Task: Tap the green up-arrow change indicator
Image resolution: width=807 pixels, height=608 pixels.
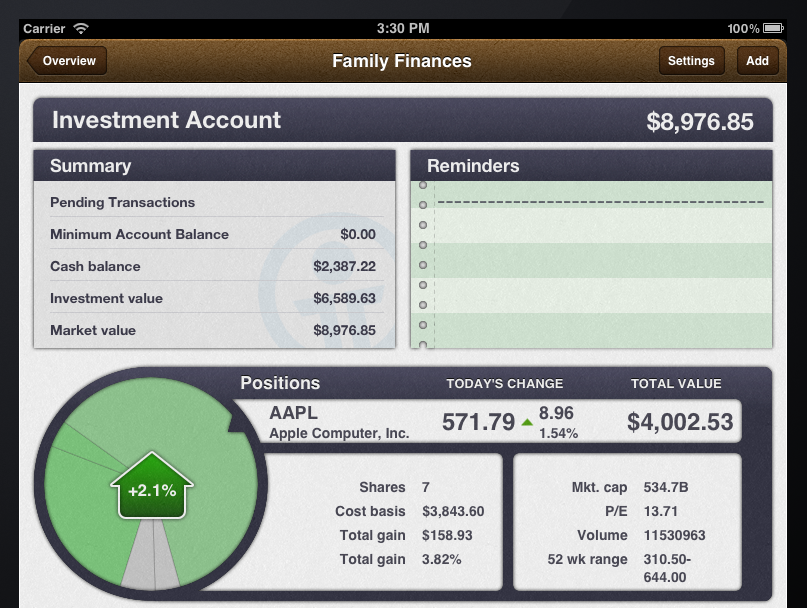Action: click(527, 423)
